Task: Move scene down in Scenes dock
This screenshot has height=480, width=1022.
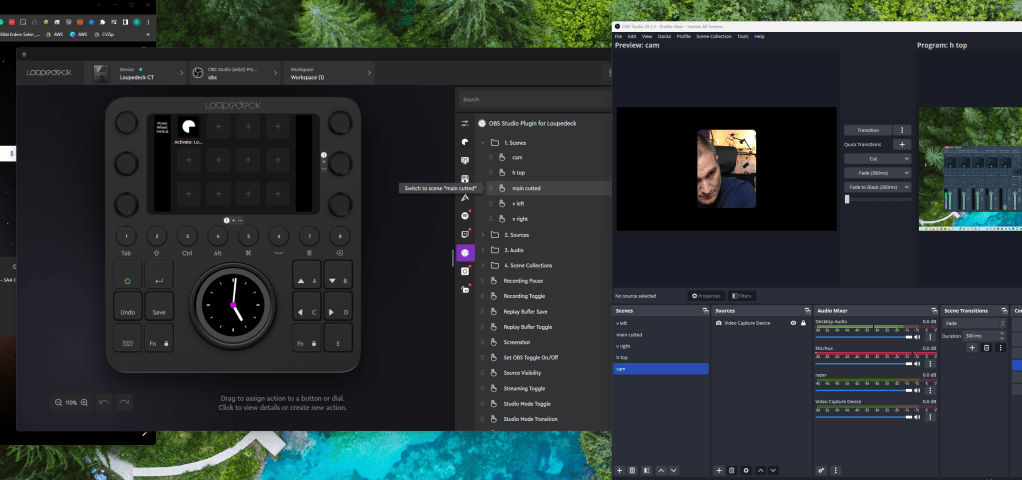Action: (673, 470)
